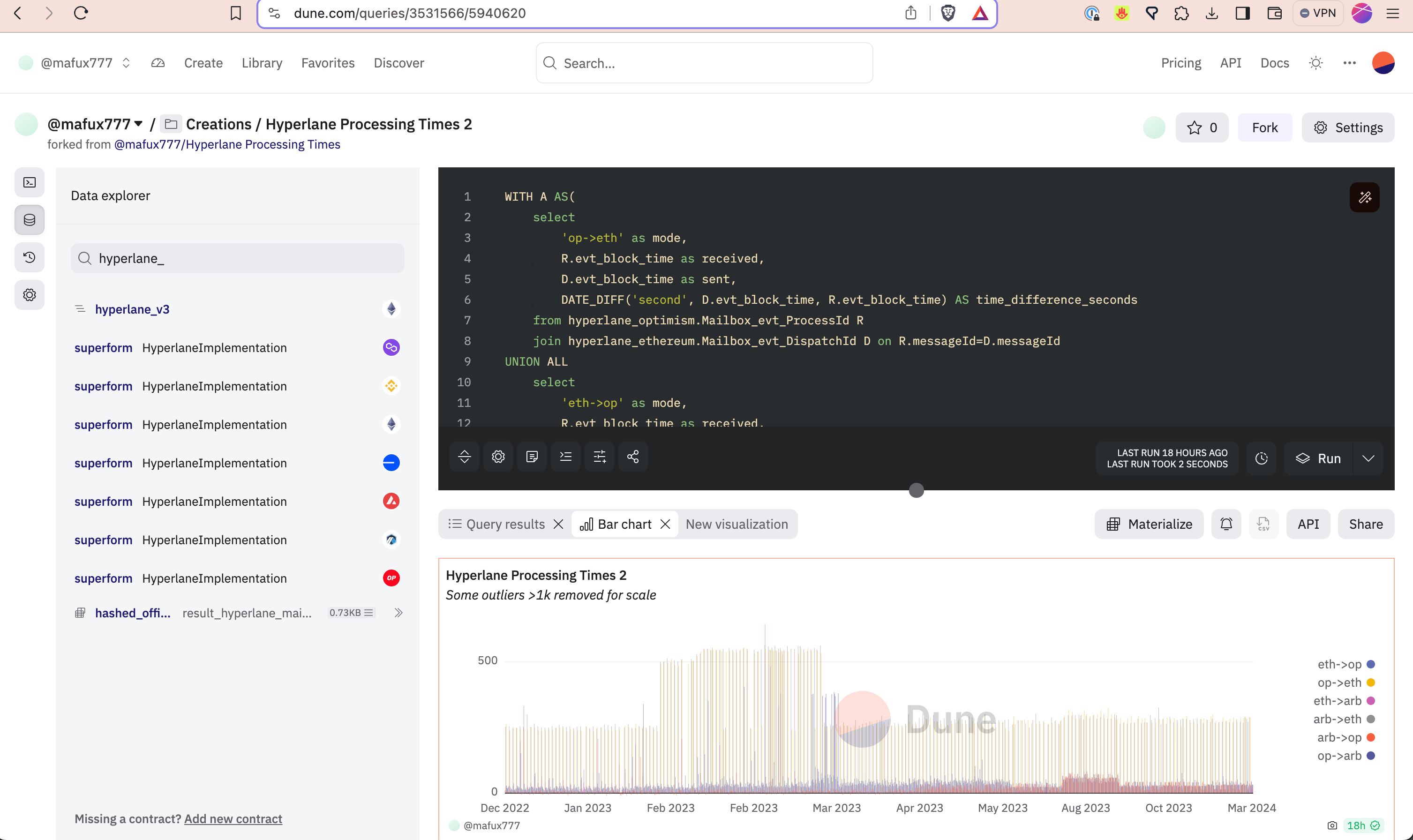Open the sidebar settings gear icon
Viewport: 1413px width, 840px height.
pyautogui.click(x=30, y=295)
